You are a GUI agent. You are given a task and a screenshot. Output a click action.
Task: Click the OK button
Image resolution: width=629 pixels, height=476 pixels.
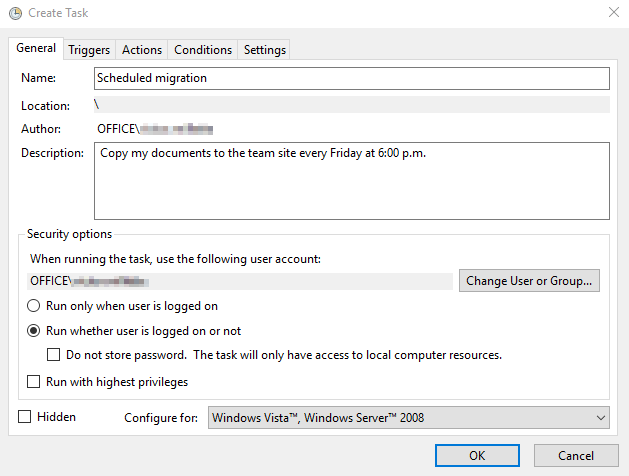click(x=477, y=456)
